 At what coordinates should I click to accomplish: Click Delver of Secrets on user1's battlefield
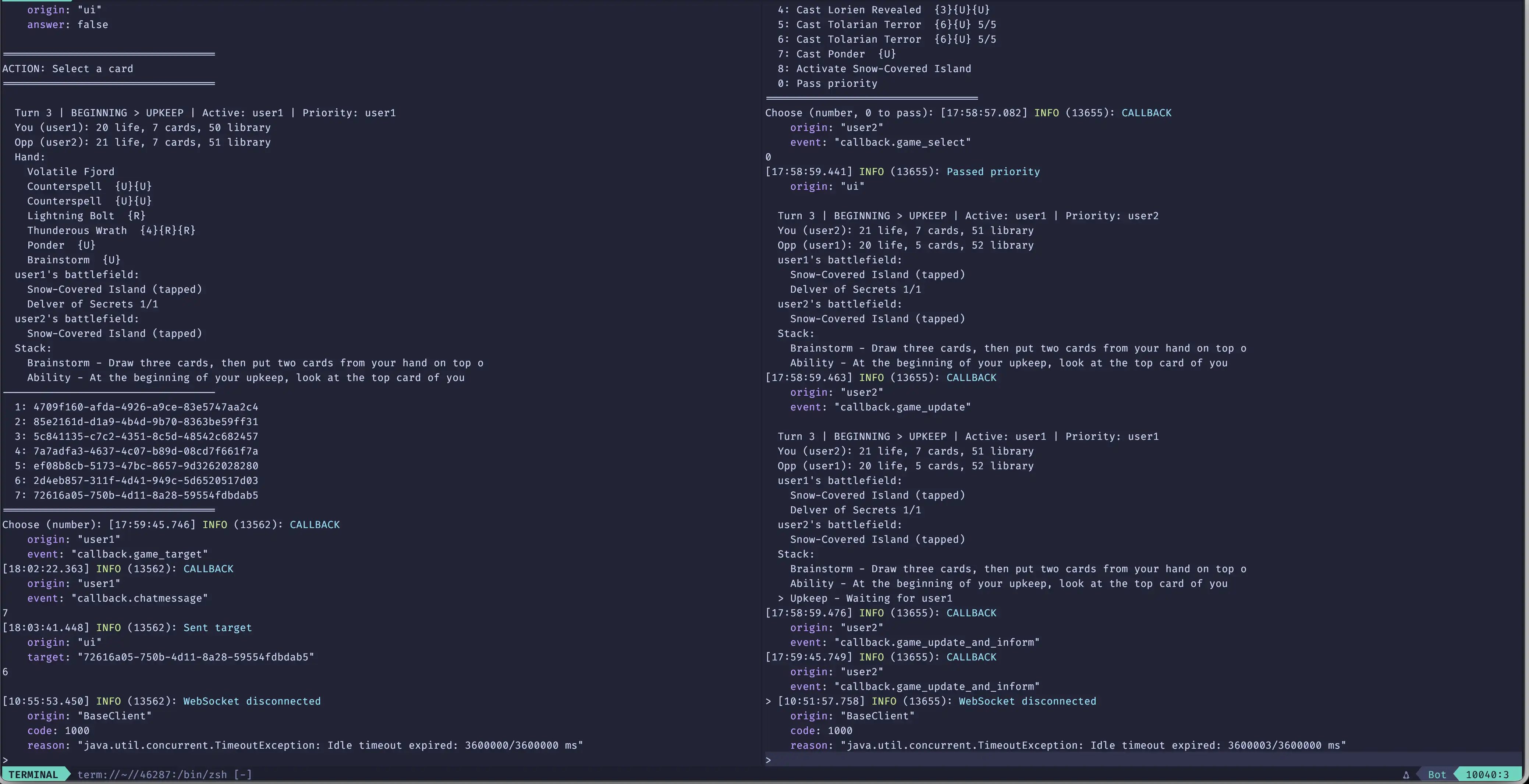click(93, 304)
